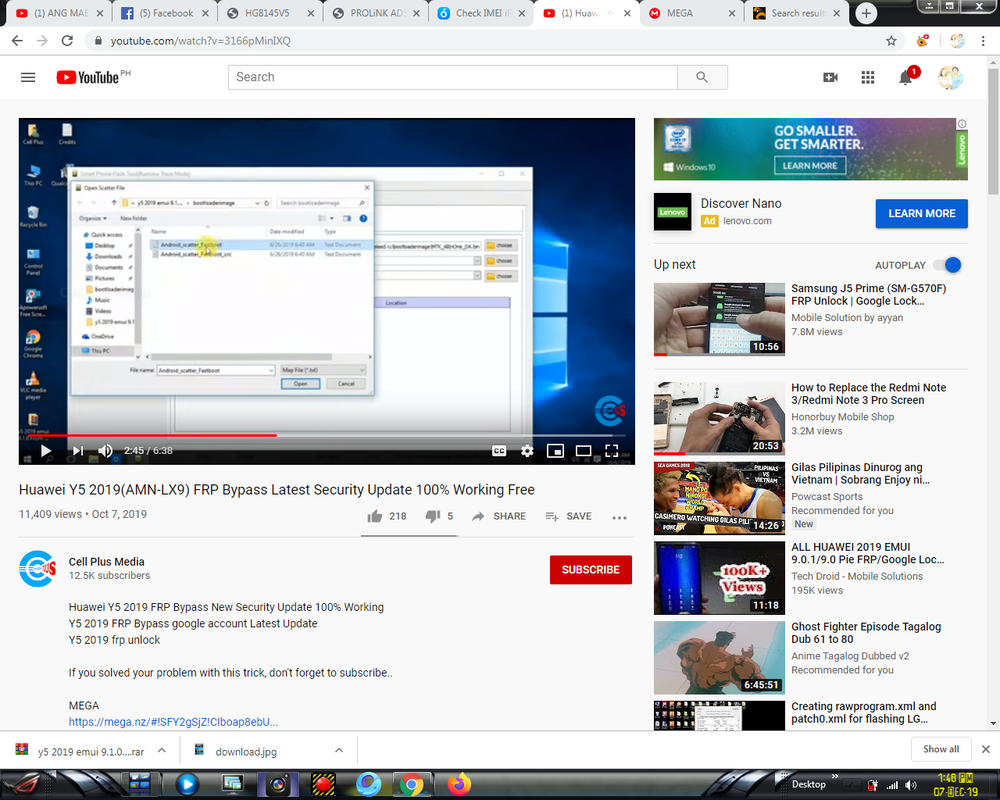The width and height of the screenshot is (1000, 800).
Task: Open Chrome from the taskbar
Action: click(412, 785)
